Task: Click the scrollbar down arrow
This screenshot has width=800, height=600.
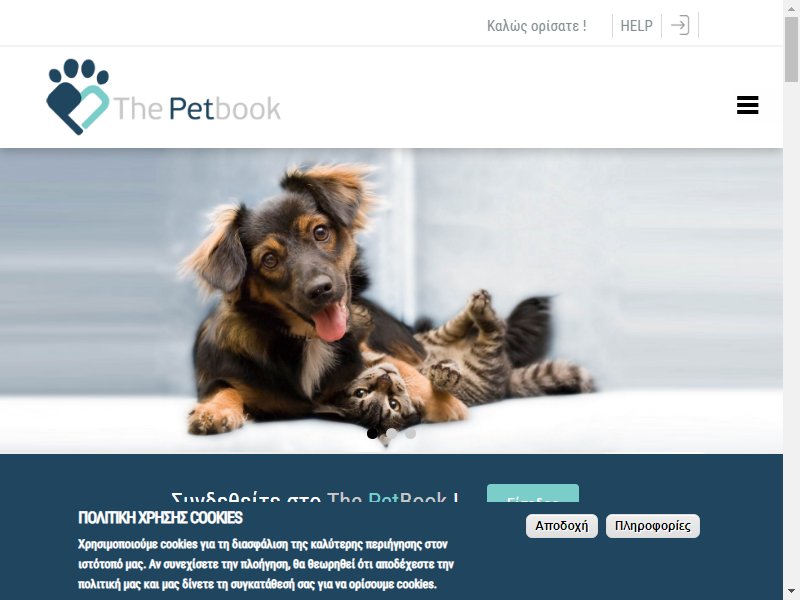Action: (791, 592)
